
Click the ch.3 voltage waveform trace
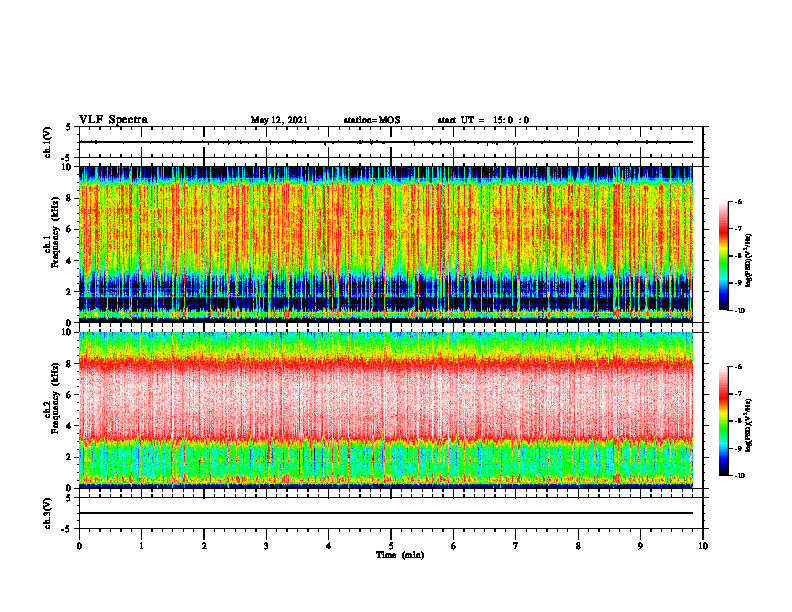[386, 513]
